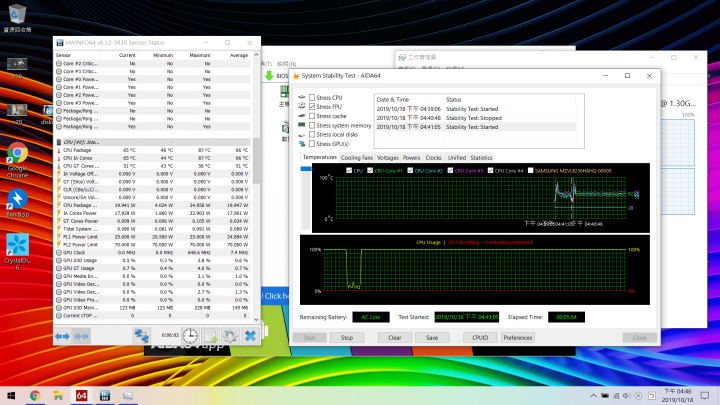This screenshot has height=405, width=720.
Task: Switch to AIDA64 taskbar icon
Action: 81,395
